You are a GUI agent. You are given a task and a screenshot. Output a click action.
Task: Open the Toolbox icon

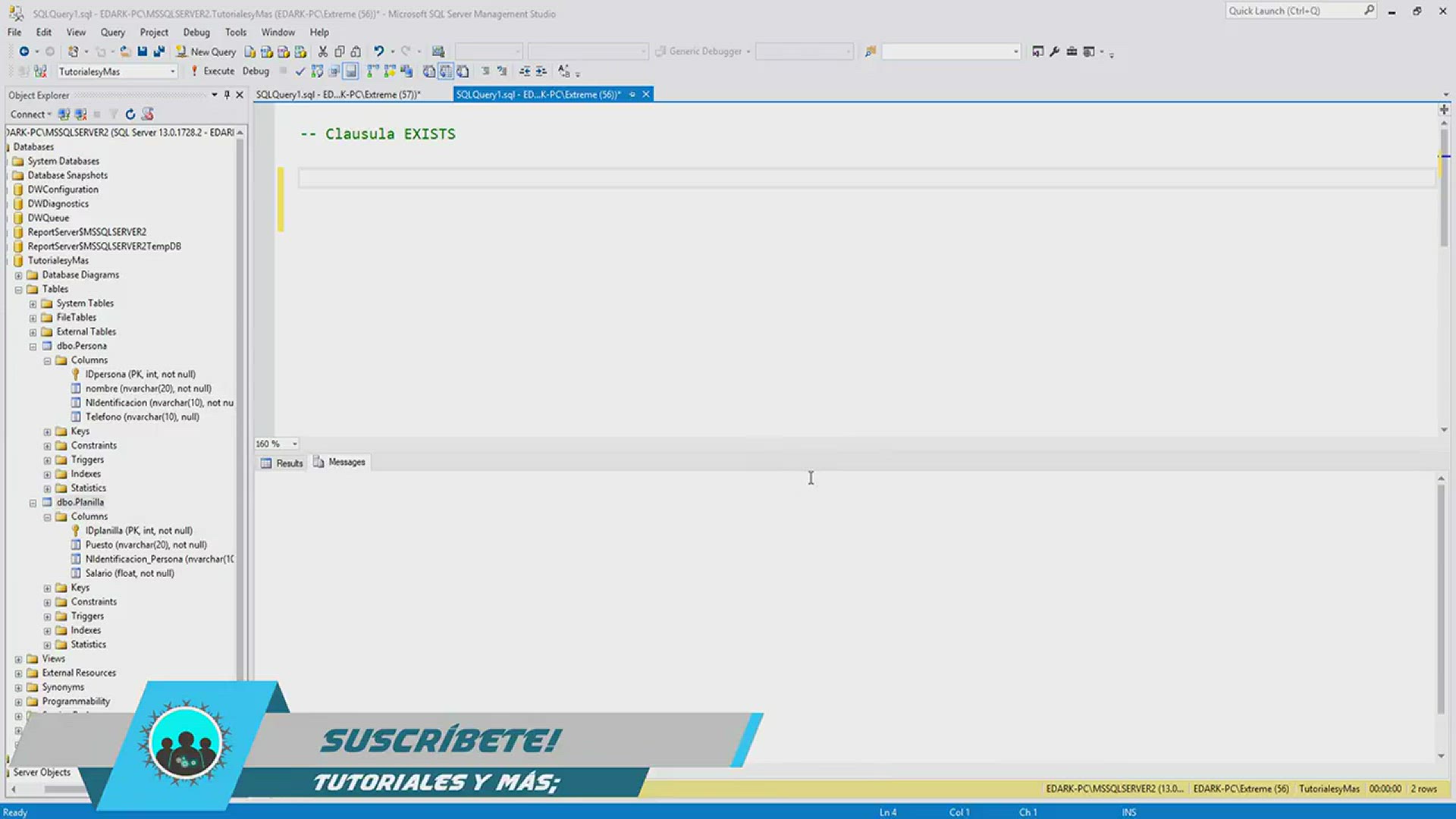click(1072, 52)
